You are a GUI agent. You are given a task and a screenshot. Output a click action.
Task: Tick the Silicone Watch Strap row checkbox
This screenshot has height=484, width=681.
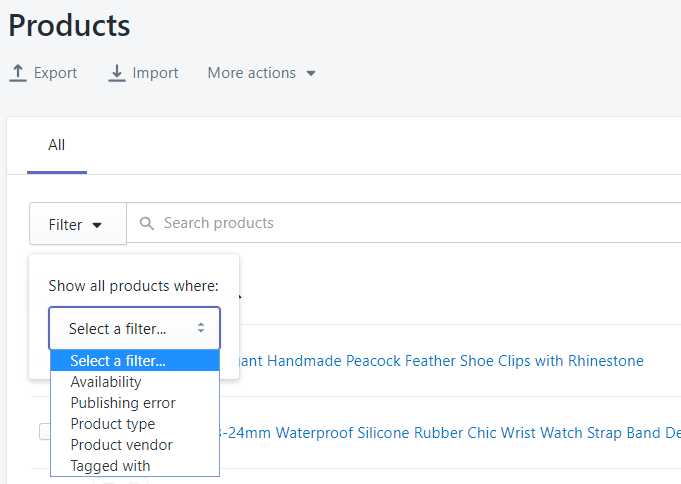(44, 432)
